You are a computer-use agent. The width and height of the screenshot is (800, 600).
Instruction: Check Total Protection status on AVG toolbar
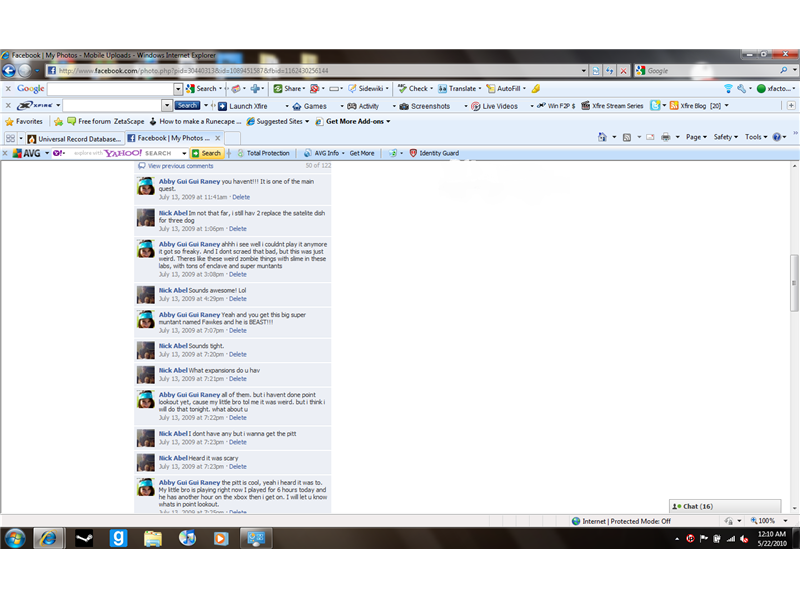pyautogui.click(x=265, y=154)
